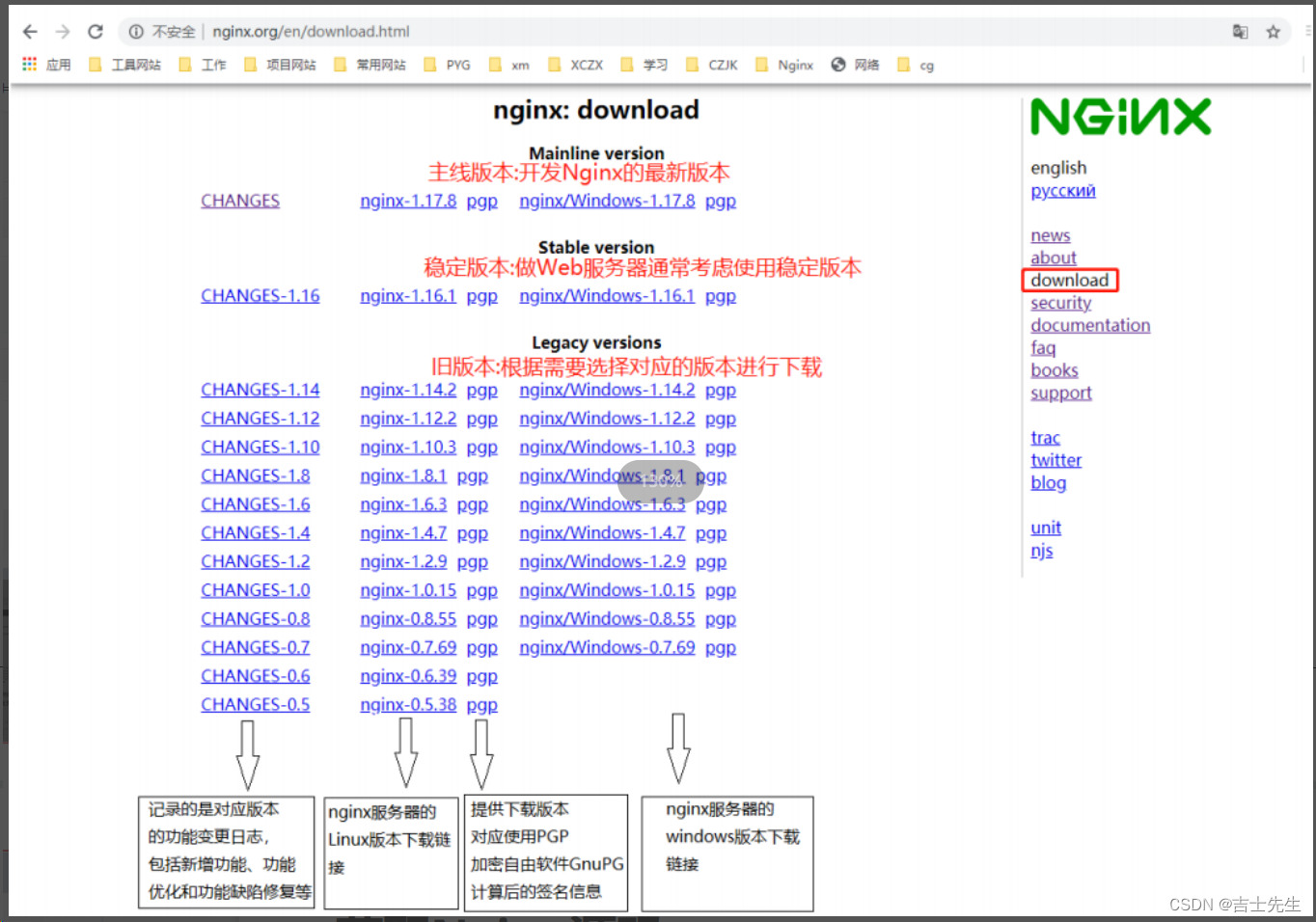
Task: Open the site info 不安全 indicator
Action: [162, 32]
